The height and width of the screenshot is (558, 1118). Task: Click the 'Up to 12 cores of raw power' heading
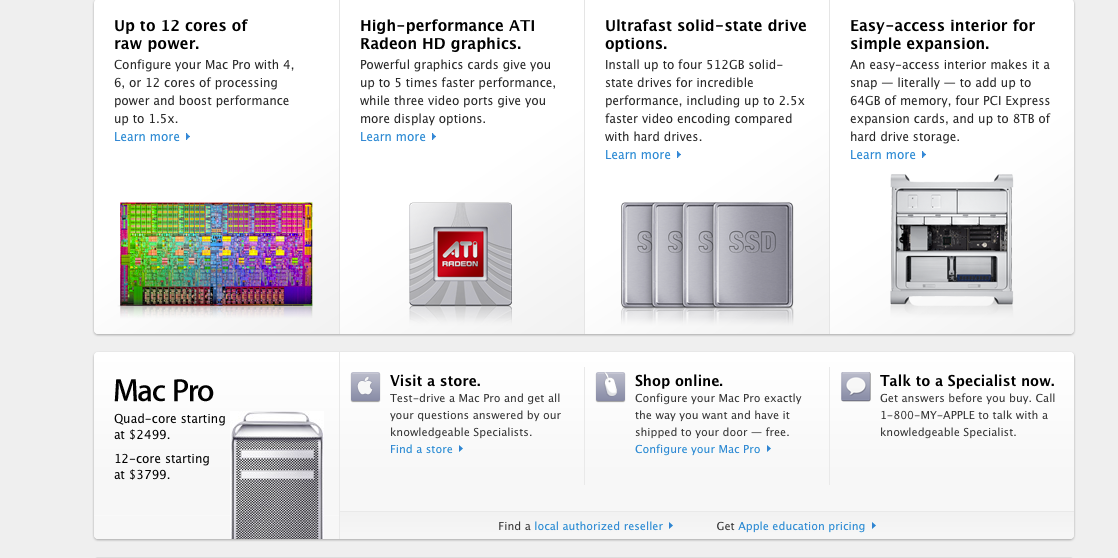(x=180, y=34)
